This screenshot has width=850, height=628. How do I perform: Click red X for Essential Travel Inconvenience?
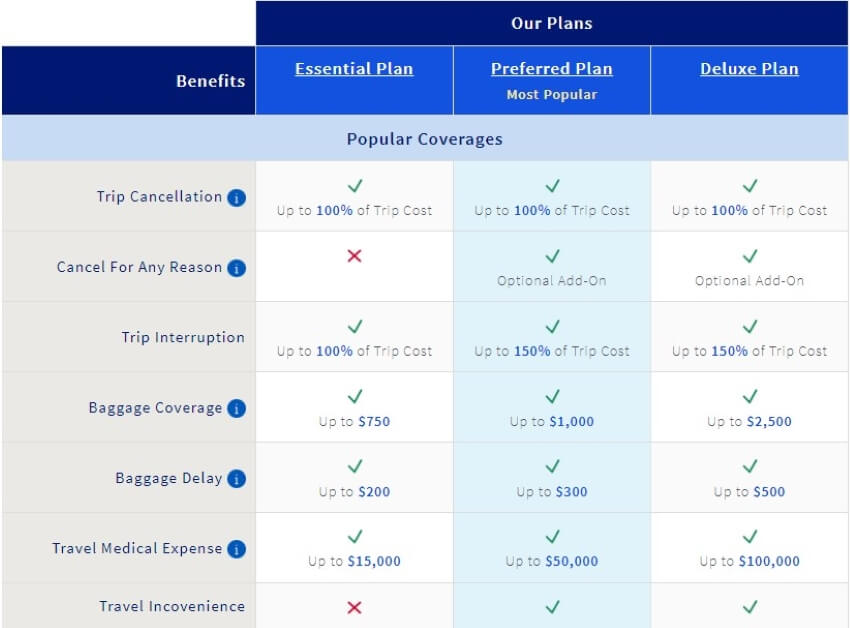(x=354, y=607)
